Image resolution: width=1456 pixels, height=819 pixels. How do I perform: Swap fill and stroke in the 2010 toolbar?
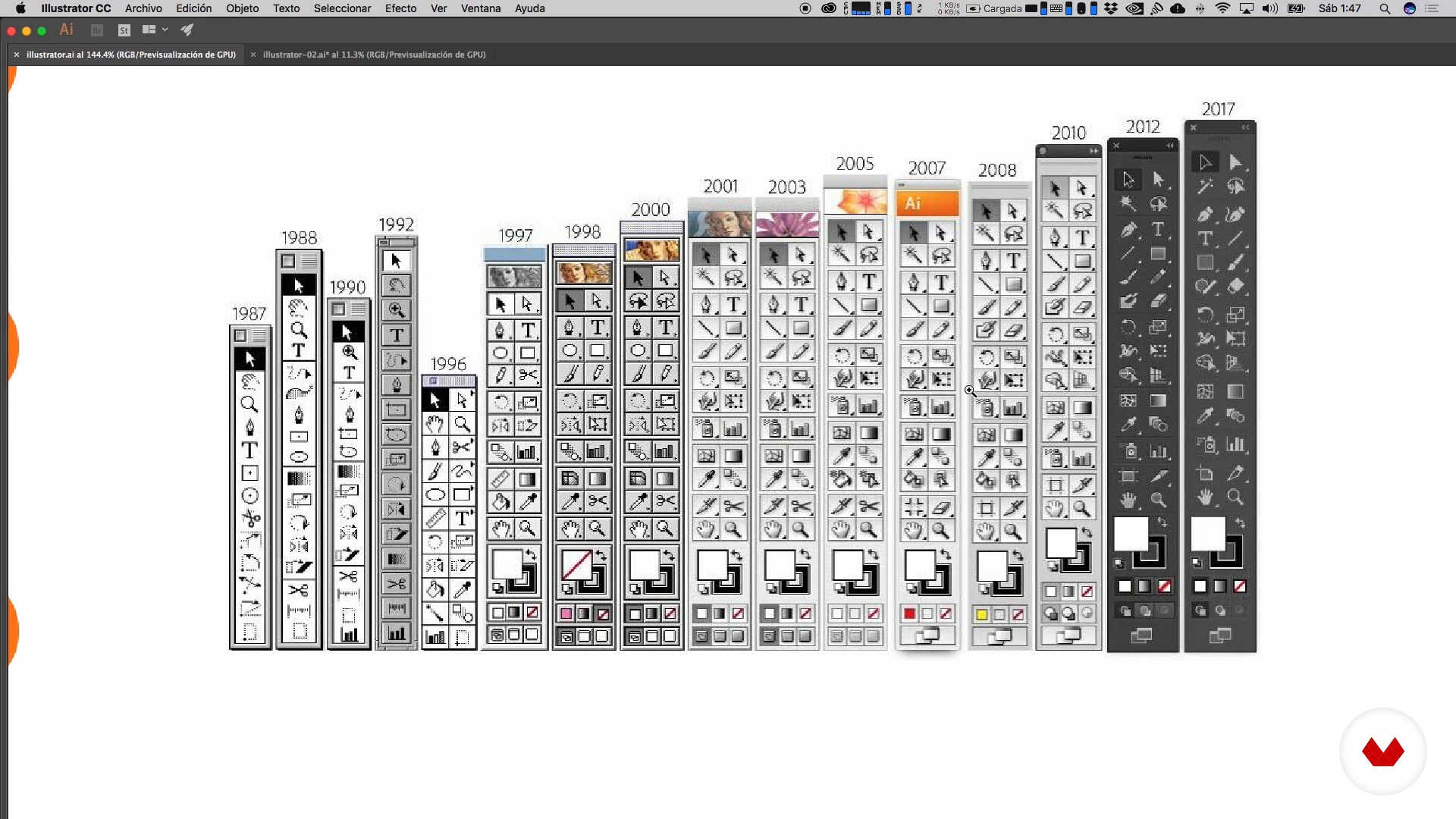pyautogui.click(x=1087, y=532)
